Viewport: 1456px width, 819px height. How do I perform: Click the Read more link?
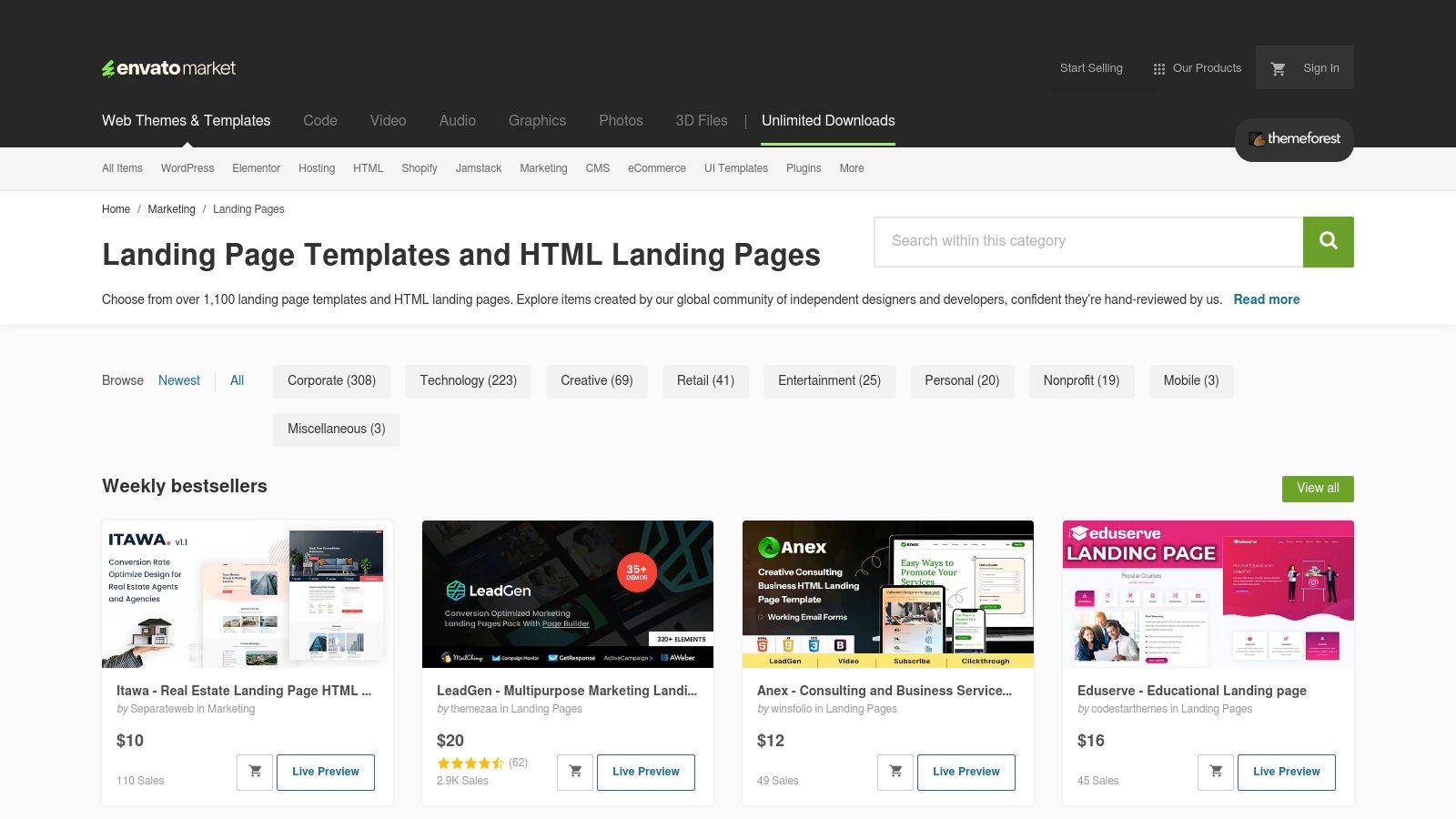click(1266, 298)
